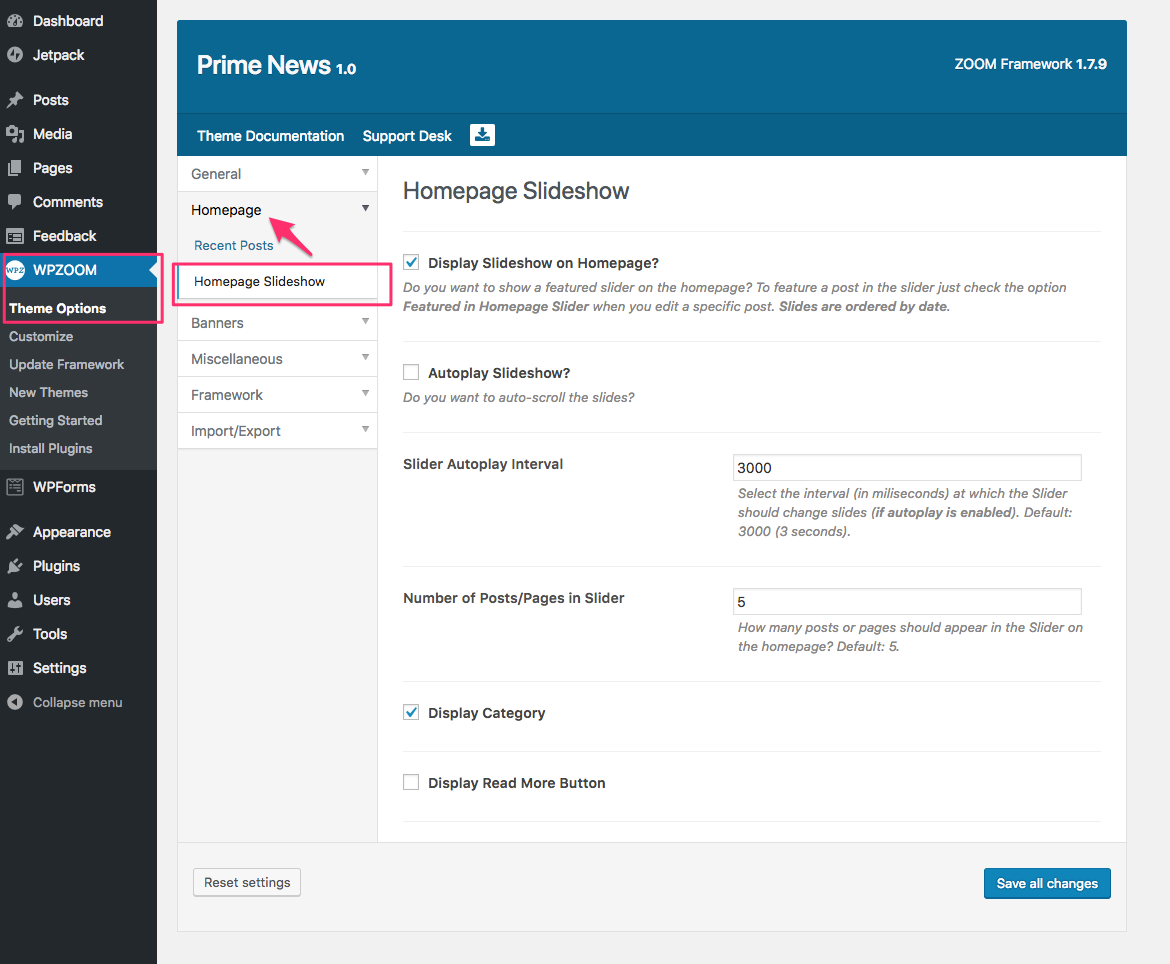Open Customize under WPZOOM menu
Image resolution: width=1170 pixels, height=964 pixels.
click(x=41, y=337)
